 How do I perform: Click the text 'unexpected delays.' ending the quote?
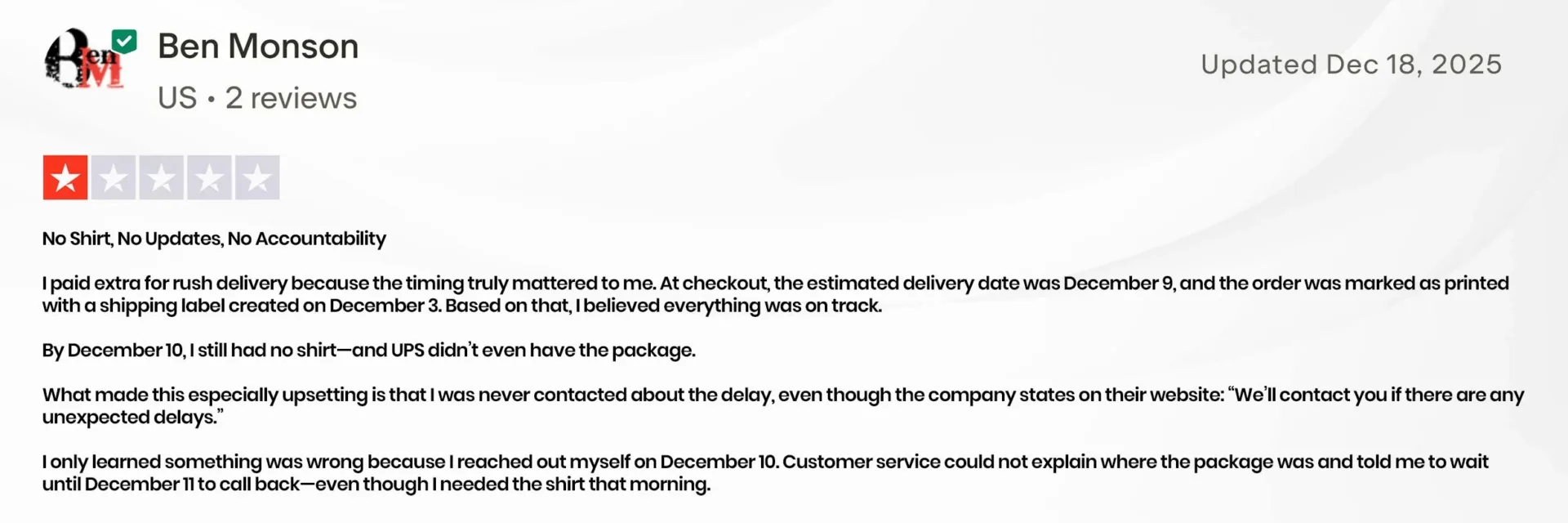tap(132, 418)
